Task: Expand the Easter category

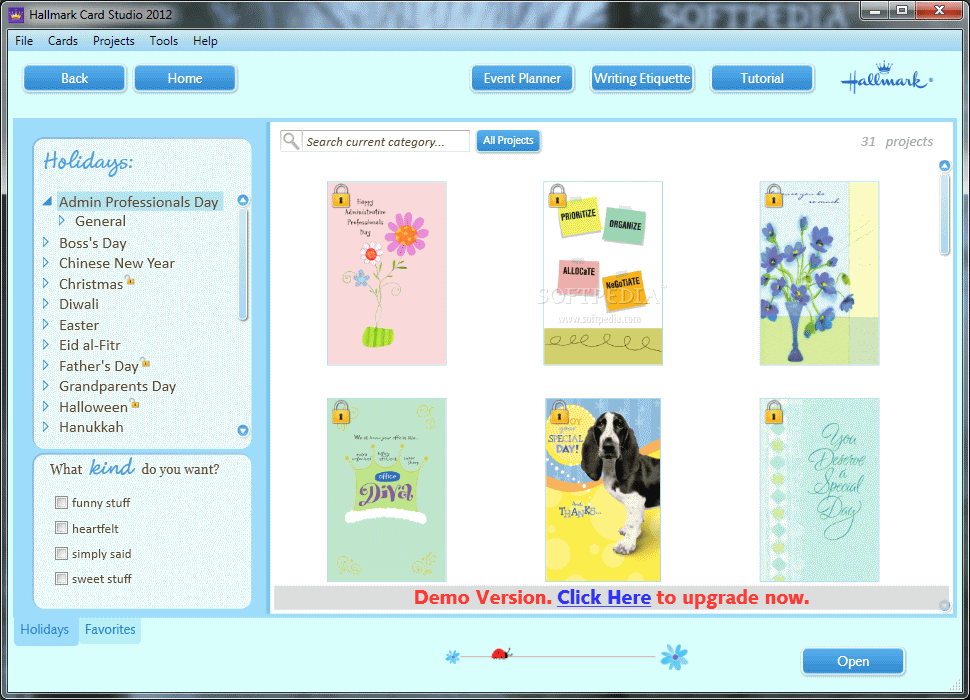Action: point(46,324)
